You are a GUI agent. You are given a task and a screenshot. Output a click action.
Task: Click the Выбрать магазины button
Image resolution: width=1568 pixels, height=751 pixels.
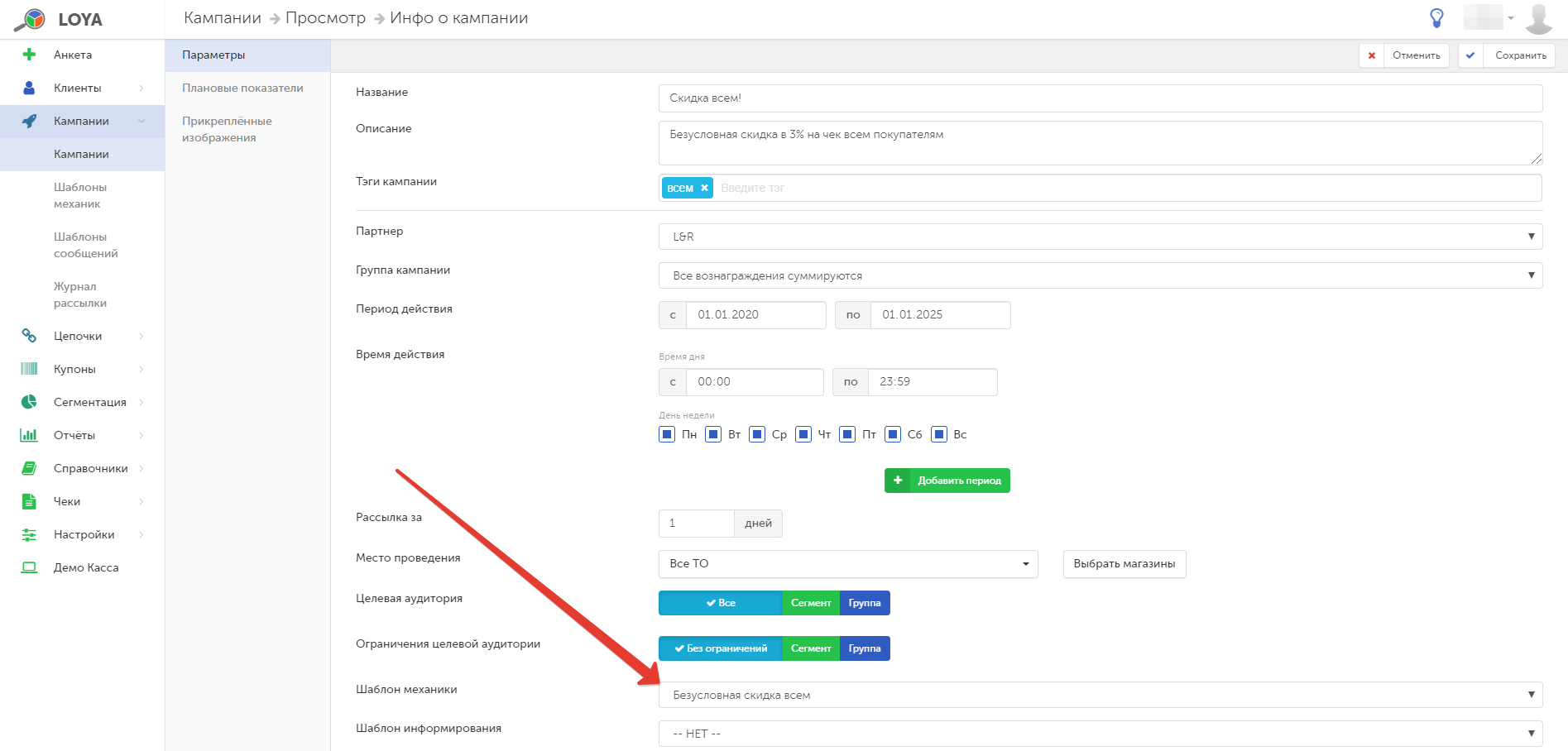(1124, 564)
